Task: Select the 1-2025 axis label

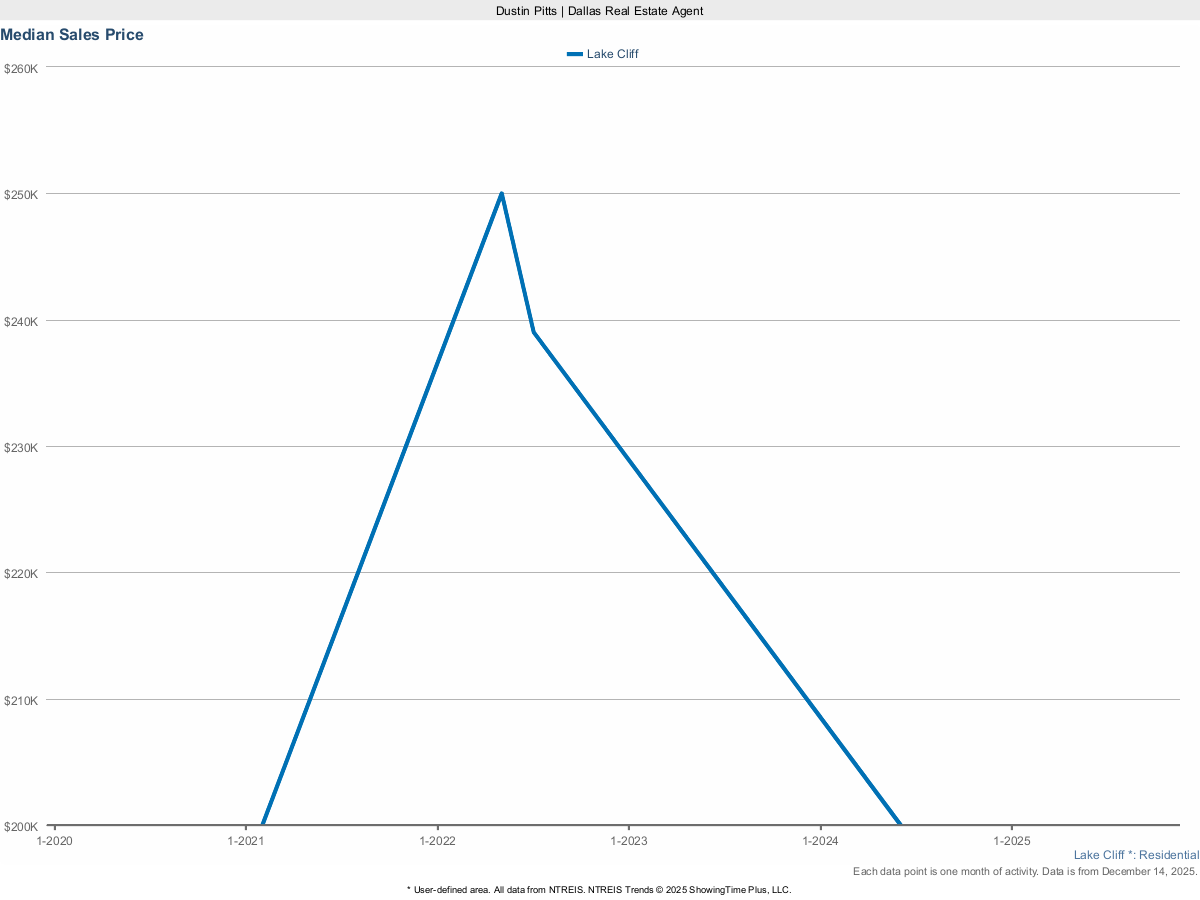Action: click(1012, 841)
